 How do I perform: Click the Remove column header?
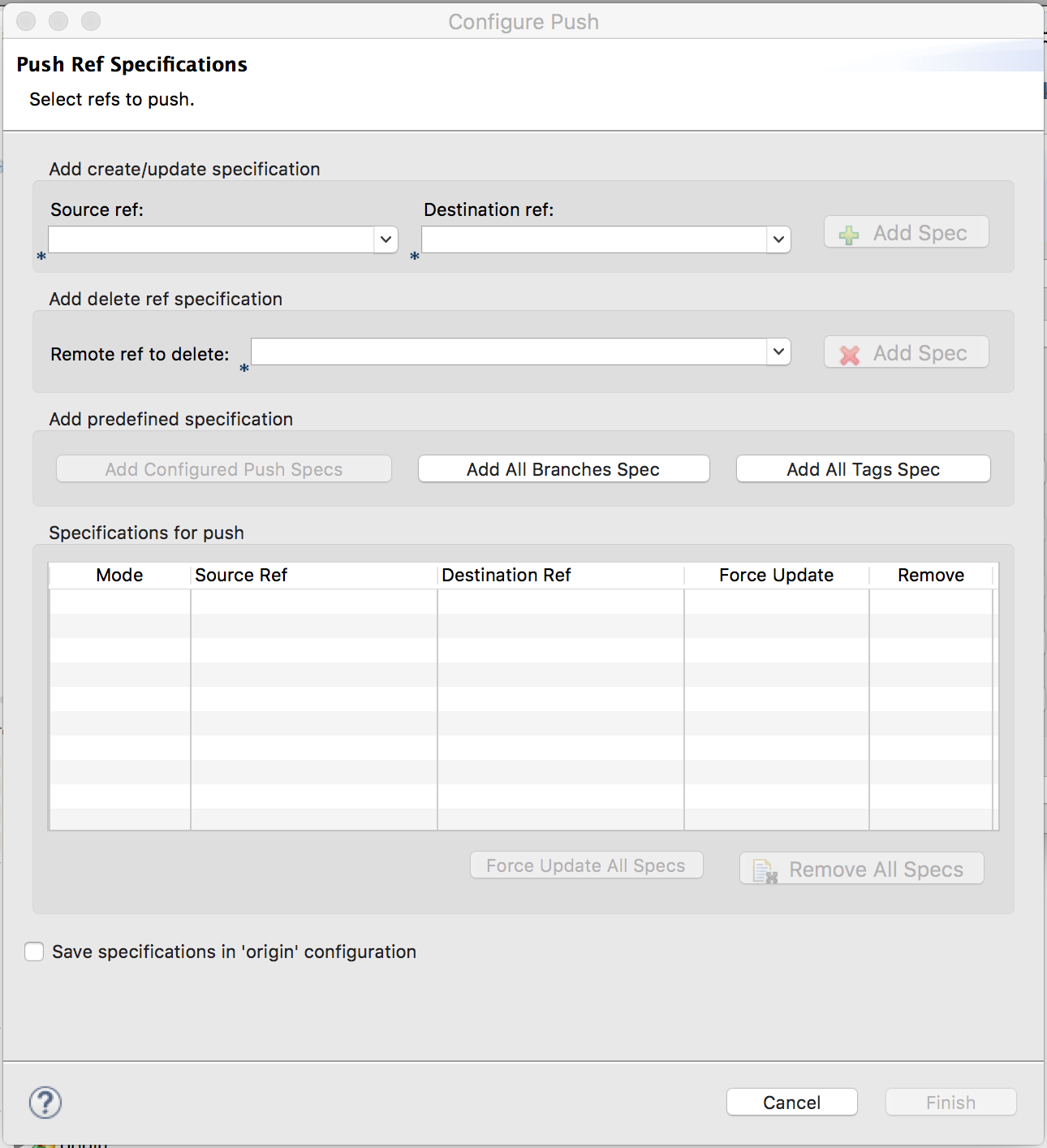[931, 575]
